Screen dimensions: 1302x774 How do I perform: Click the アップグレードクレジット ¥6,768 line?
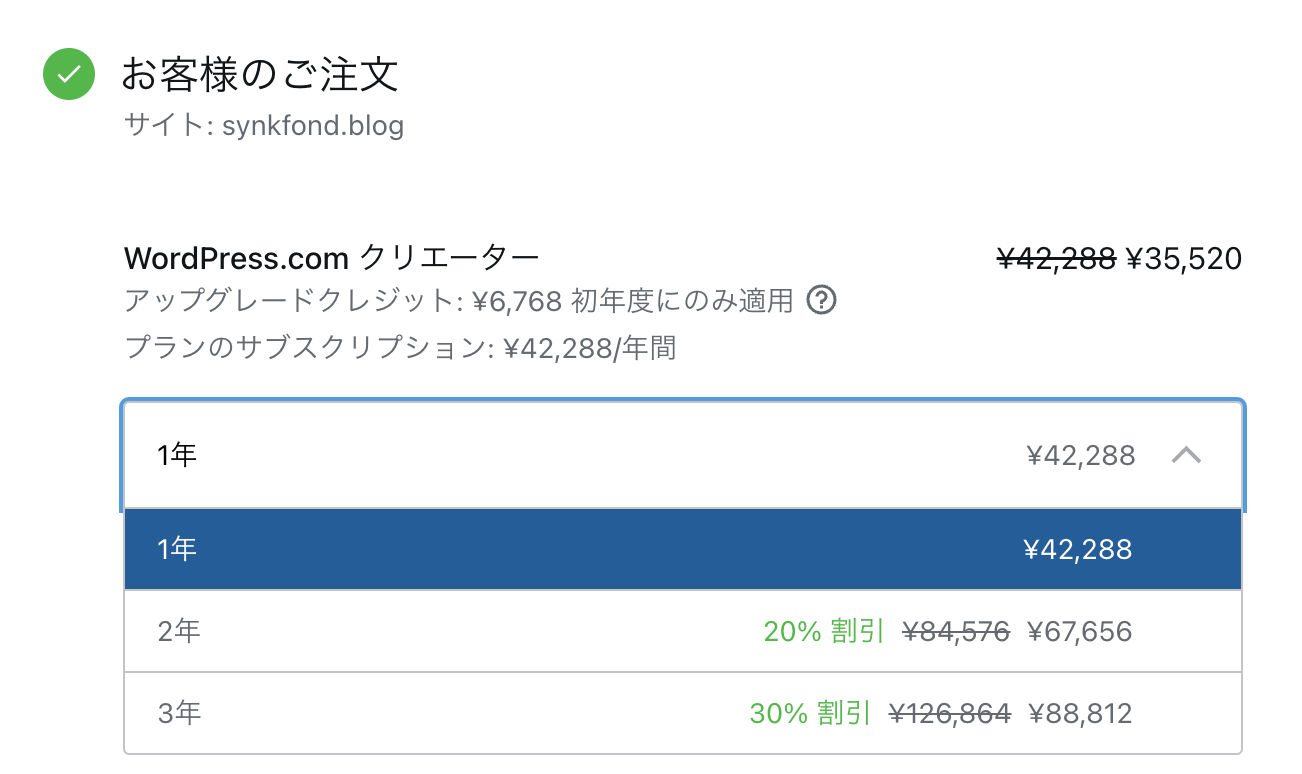pos(459,300)
